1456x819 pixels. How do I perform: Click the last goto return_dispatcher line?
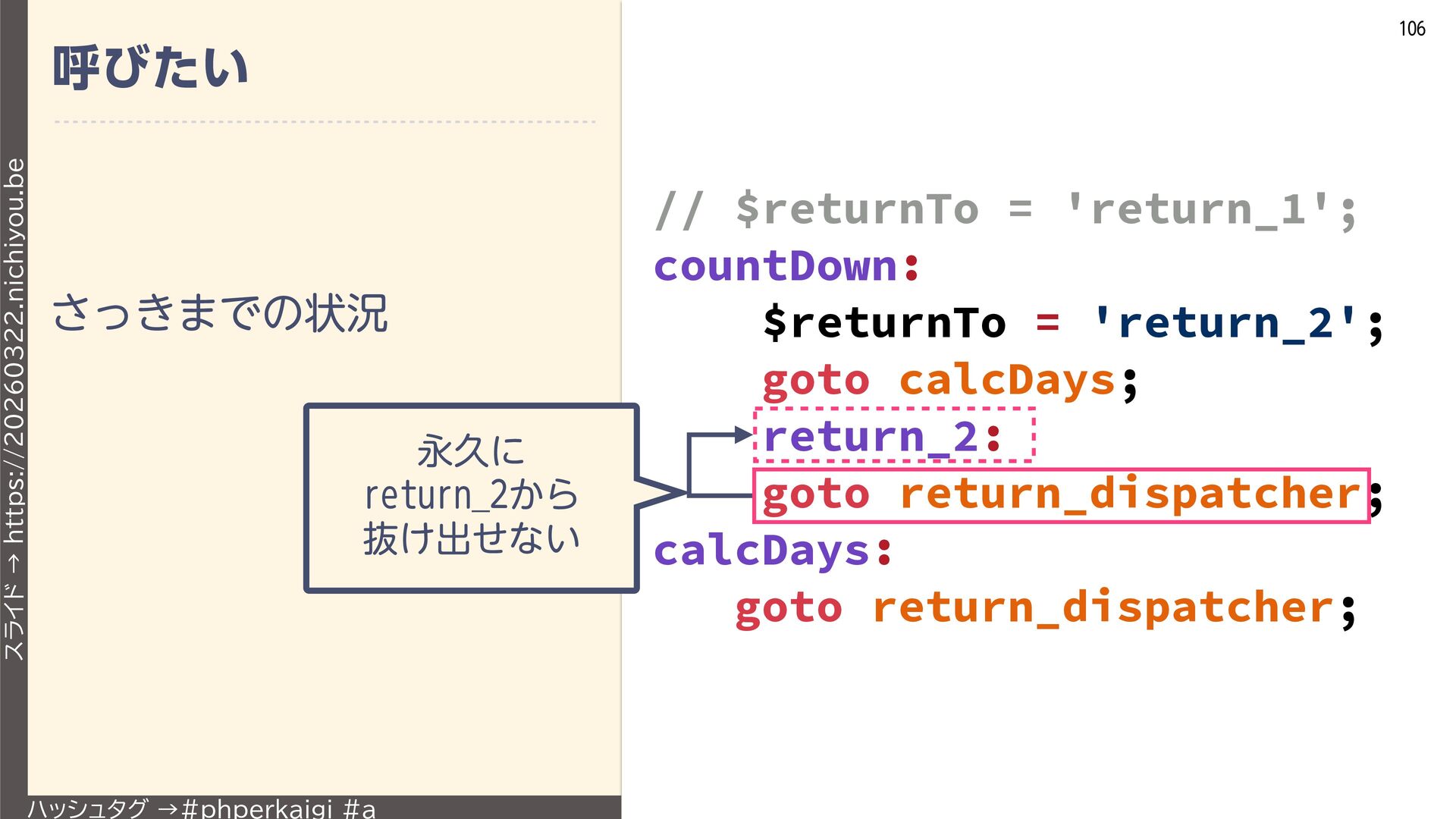1044,607
